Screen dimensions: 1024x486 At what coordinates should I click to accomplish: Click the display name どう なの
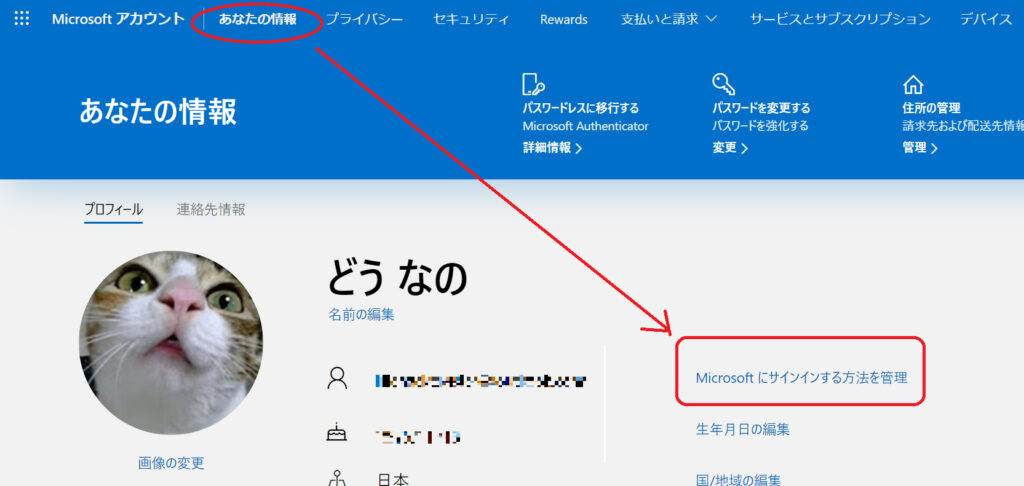click(398, 277)
